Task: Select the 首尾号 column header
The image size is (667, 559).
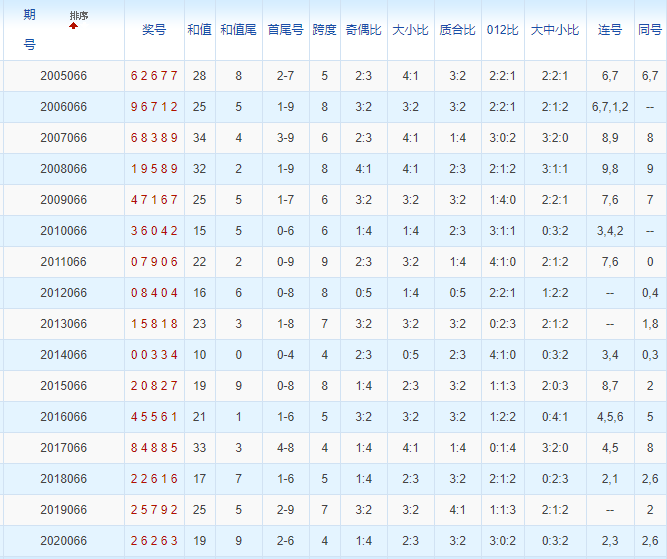Action: 285,30
